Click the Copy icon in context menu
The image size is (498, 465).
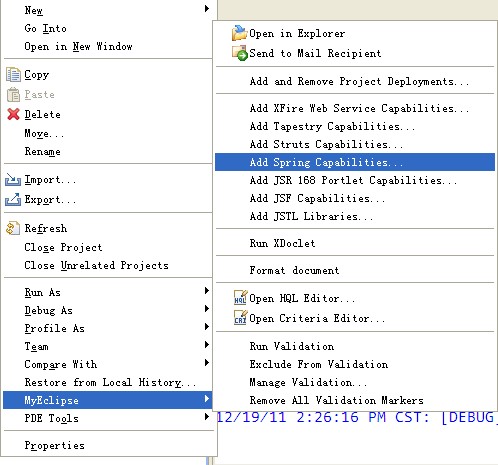tap(13, 75)
